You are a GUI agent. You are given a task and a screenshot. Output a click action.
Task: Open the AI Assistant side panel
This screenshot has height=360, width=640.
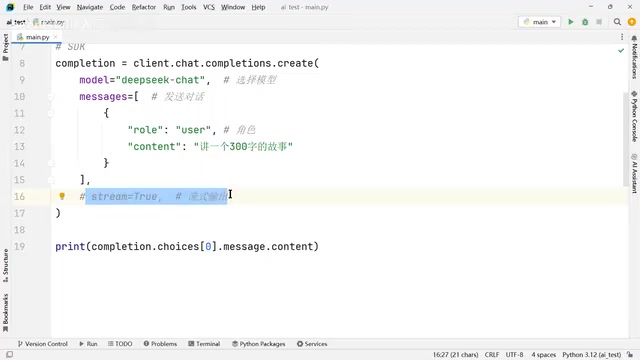click(x=634, y=173)
